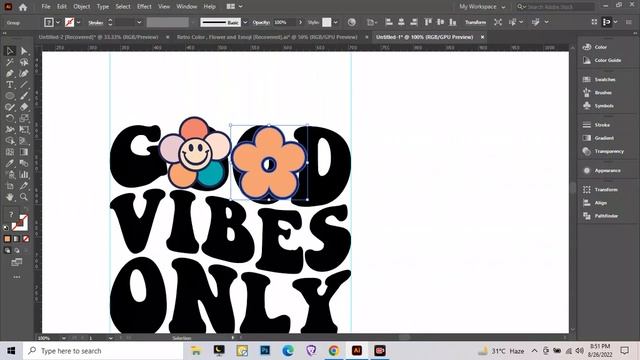Click the Transform button in control bar
This screenshot has width=640, height=360.
(476, 22)
